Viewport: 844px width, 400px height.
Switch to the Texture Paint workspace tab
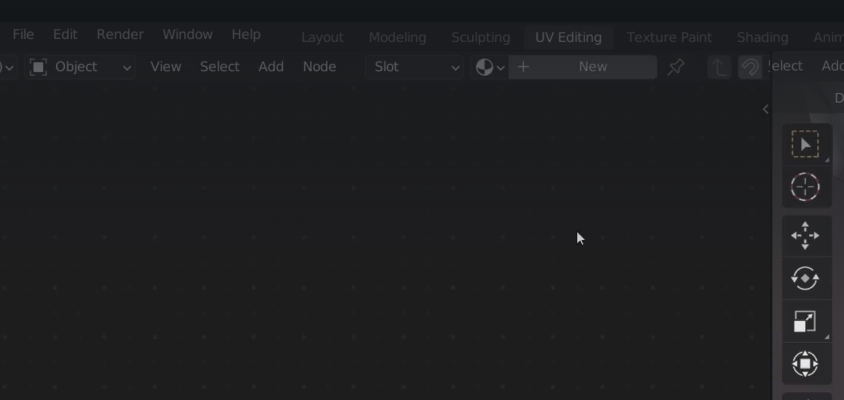click(669, 38)
